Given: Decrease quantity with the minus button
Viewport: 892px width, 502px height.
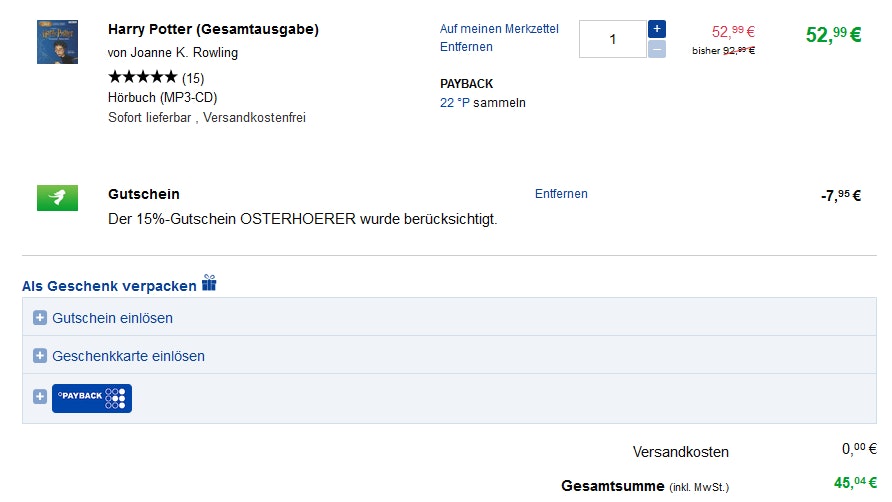Looking at the screenshot, I should [657, 49].
